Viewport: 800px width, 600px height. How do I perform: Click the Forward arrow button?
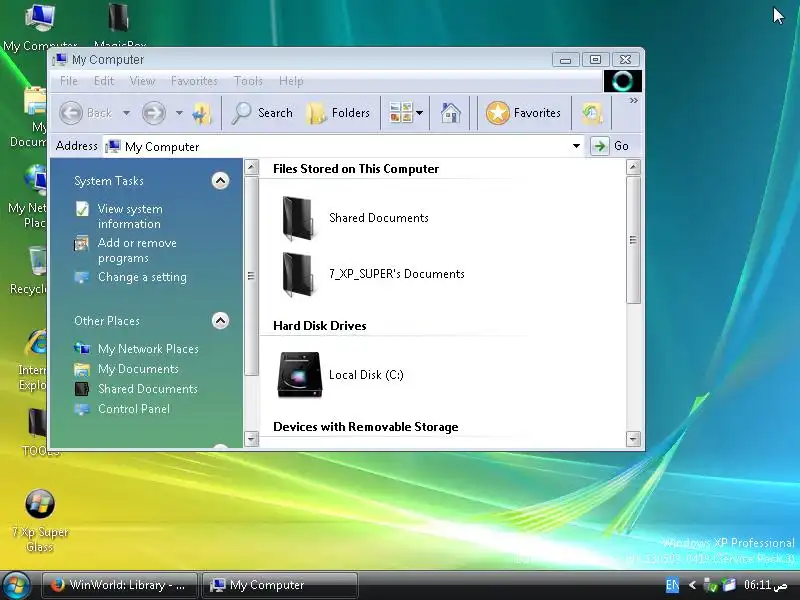tap(154, 113)
